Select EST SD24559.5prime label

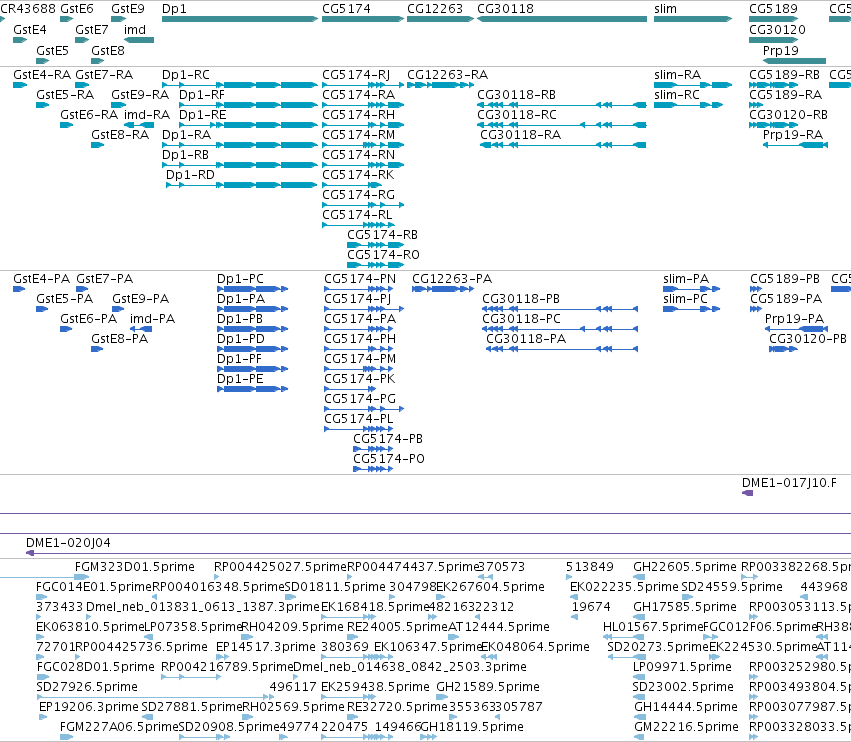[x=732, y=587]
